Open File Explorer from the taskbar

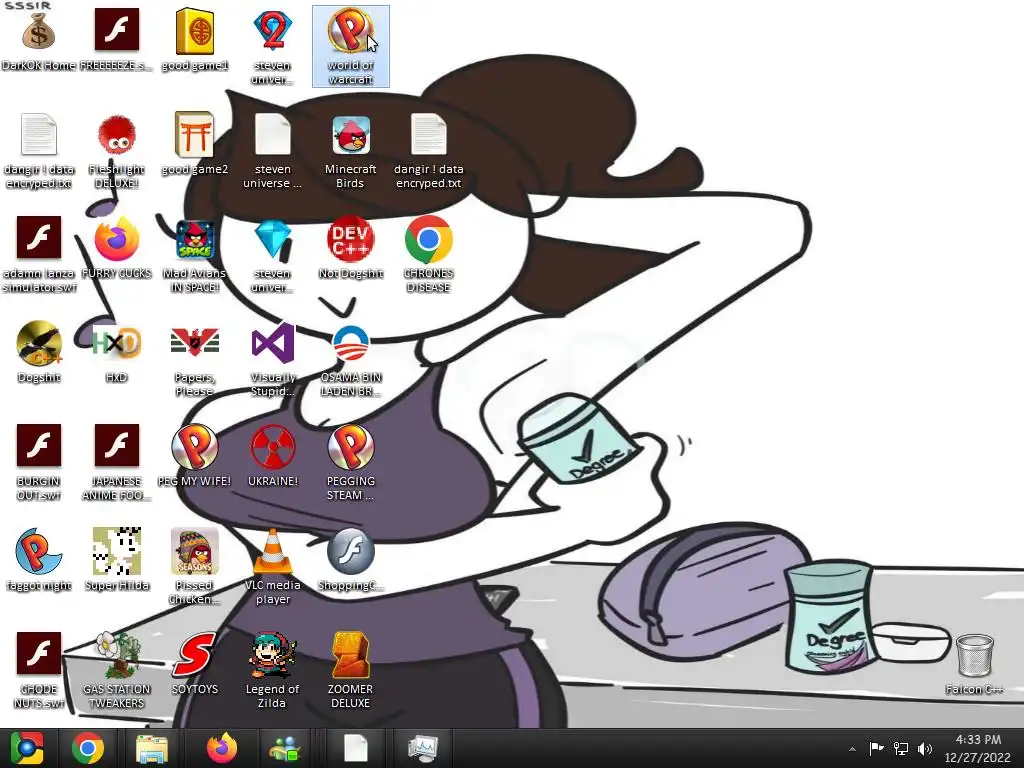[152, 748]
